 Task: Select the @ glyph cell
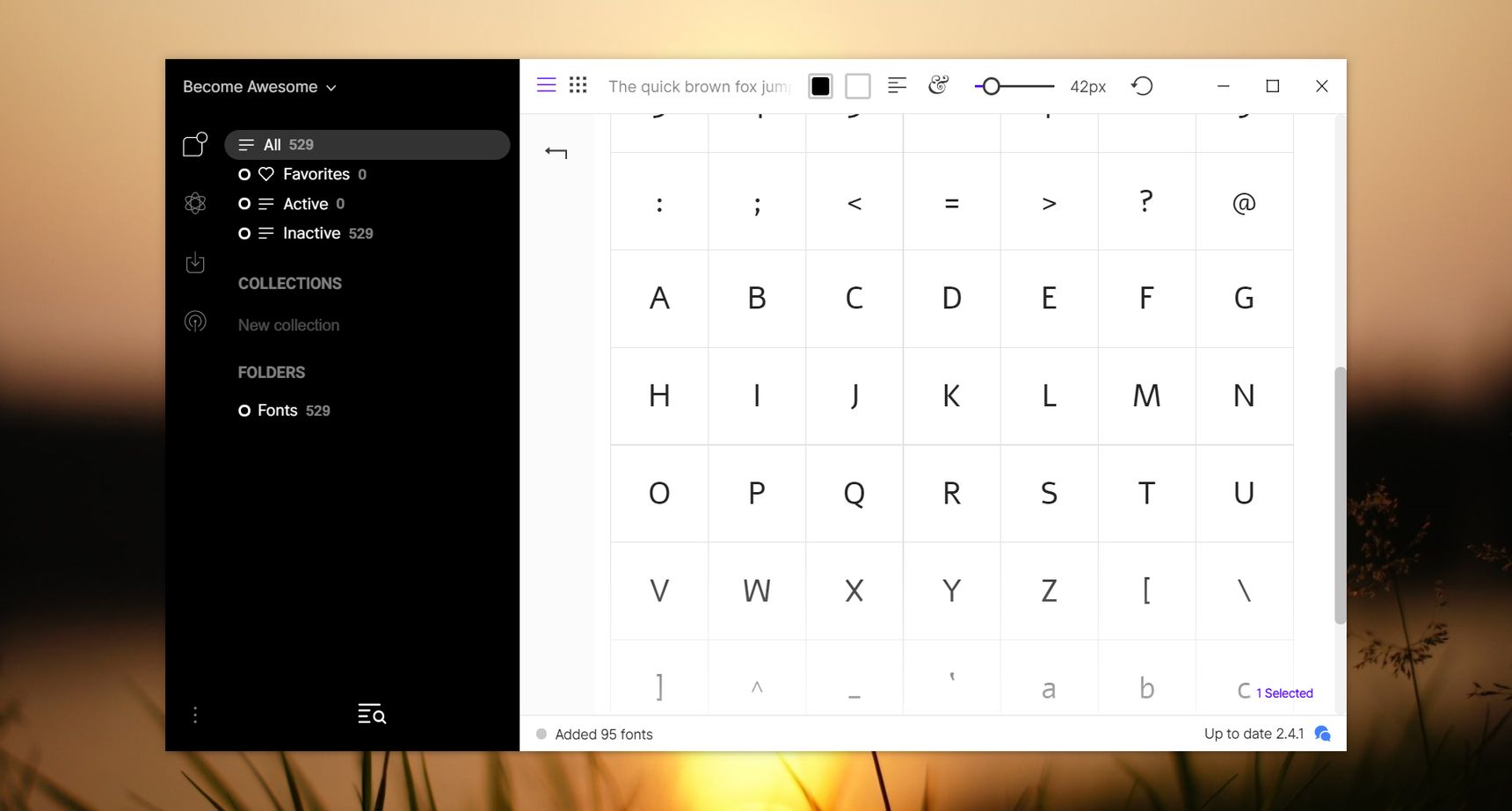1244,202
